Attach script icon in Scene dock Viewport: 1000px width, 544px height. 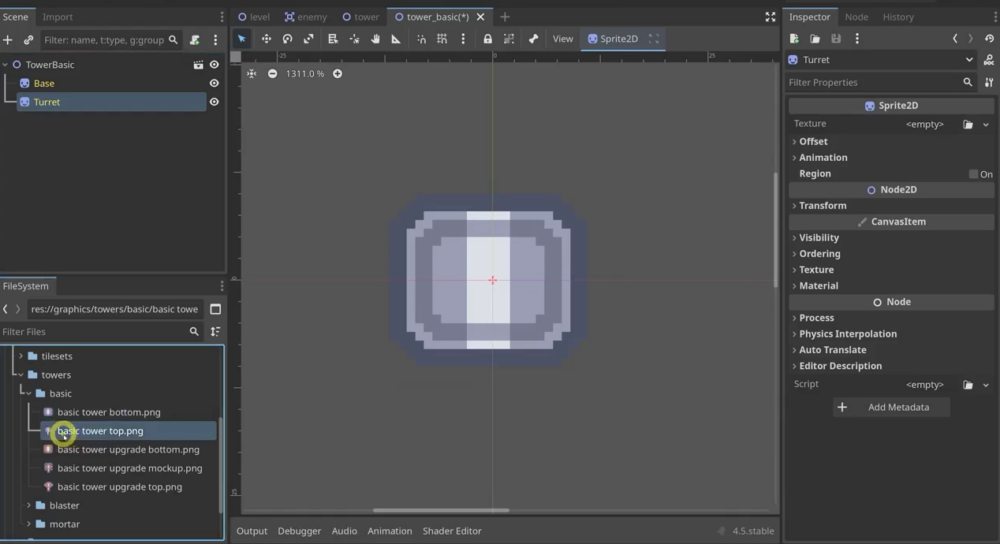click(x=195, y=40)
